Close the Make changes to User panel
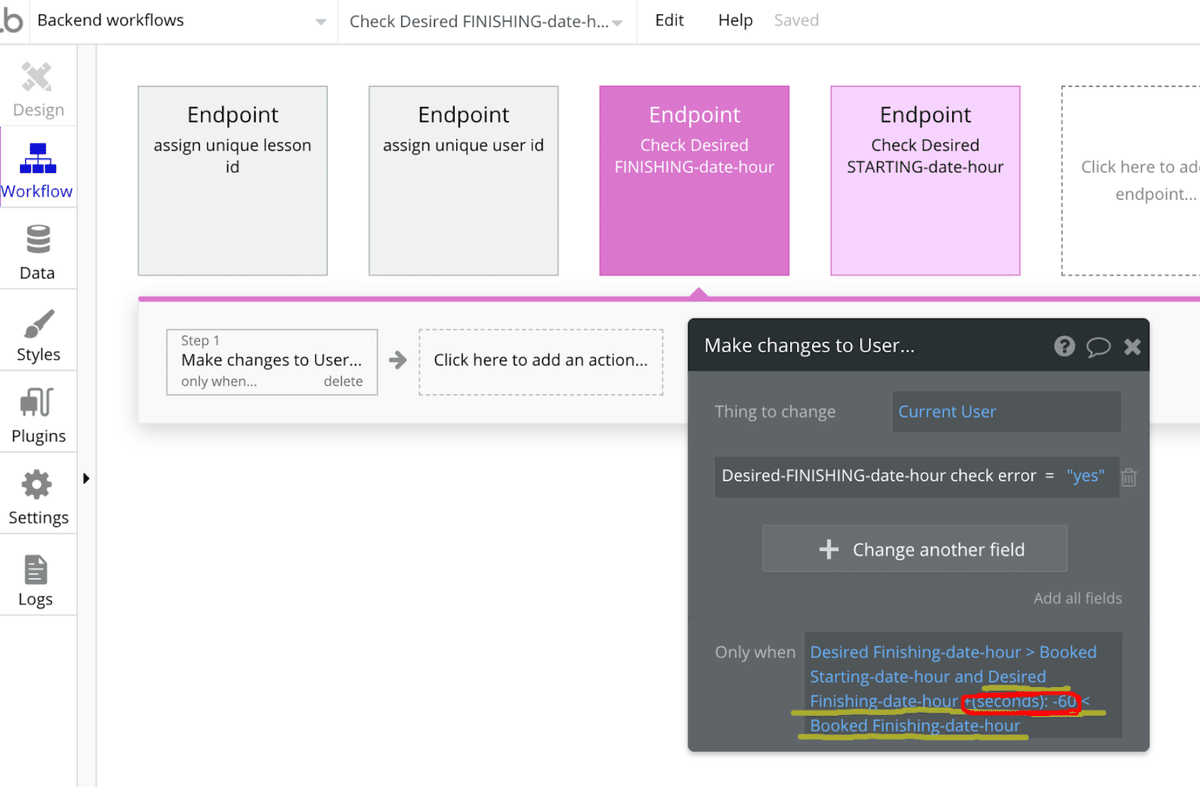Viewport: 1200px width, 787px height. click(x=1132, y=347)
